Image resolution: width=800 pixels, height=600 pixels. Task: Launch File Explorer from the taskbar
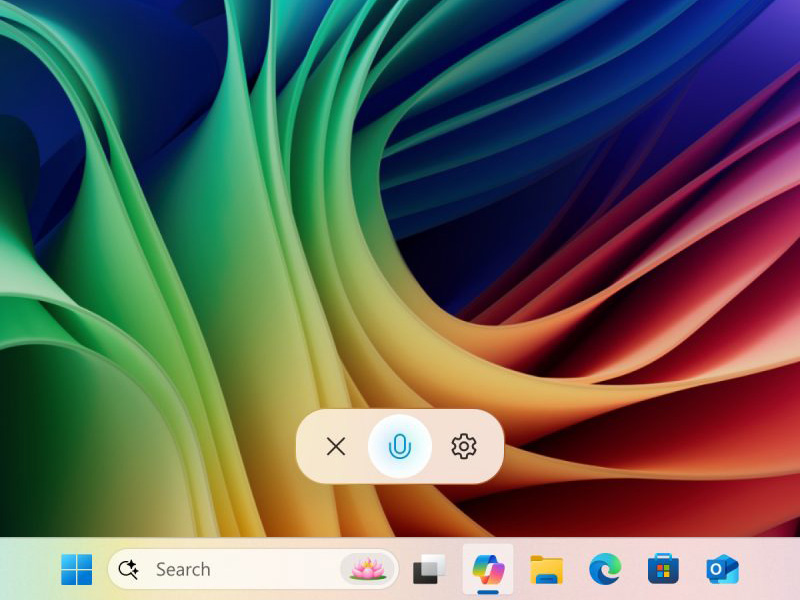click(x=548, y=569)
